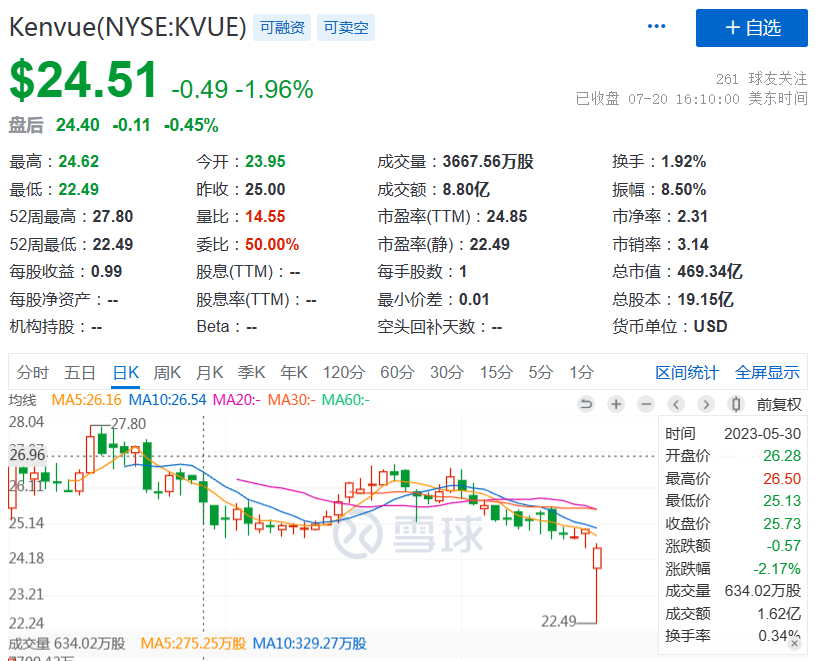This screenshot has height=661, width=820.
Task: Switch to the 1分 interval tab
Action: (x=582, y=372)
